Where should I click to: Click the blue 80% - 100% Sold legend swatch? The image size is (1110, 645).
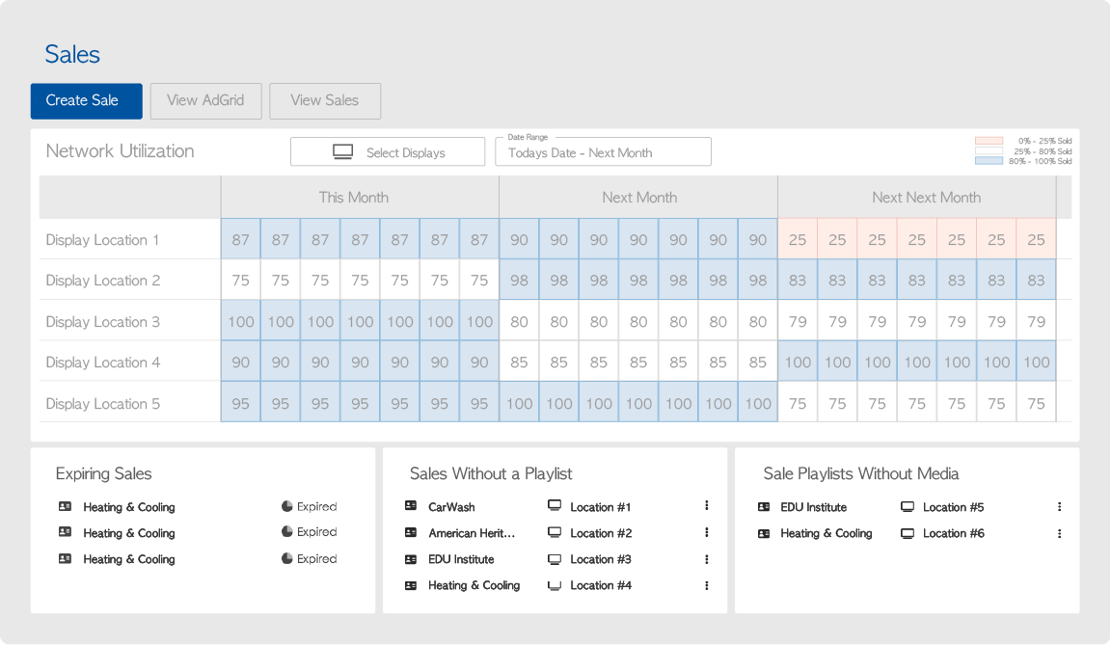click(988, 161)
